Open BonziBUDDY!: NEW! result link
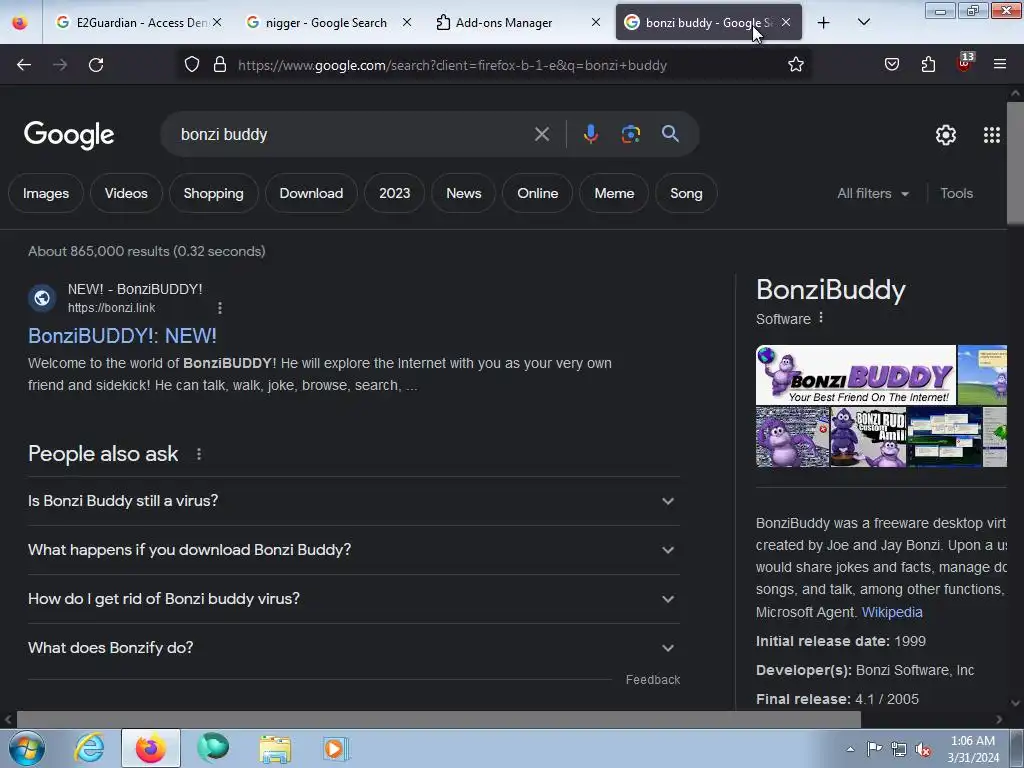Viewport: 1024px width, 768px height. [x=122, y=336]
